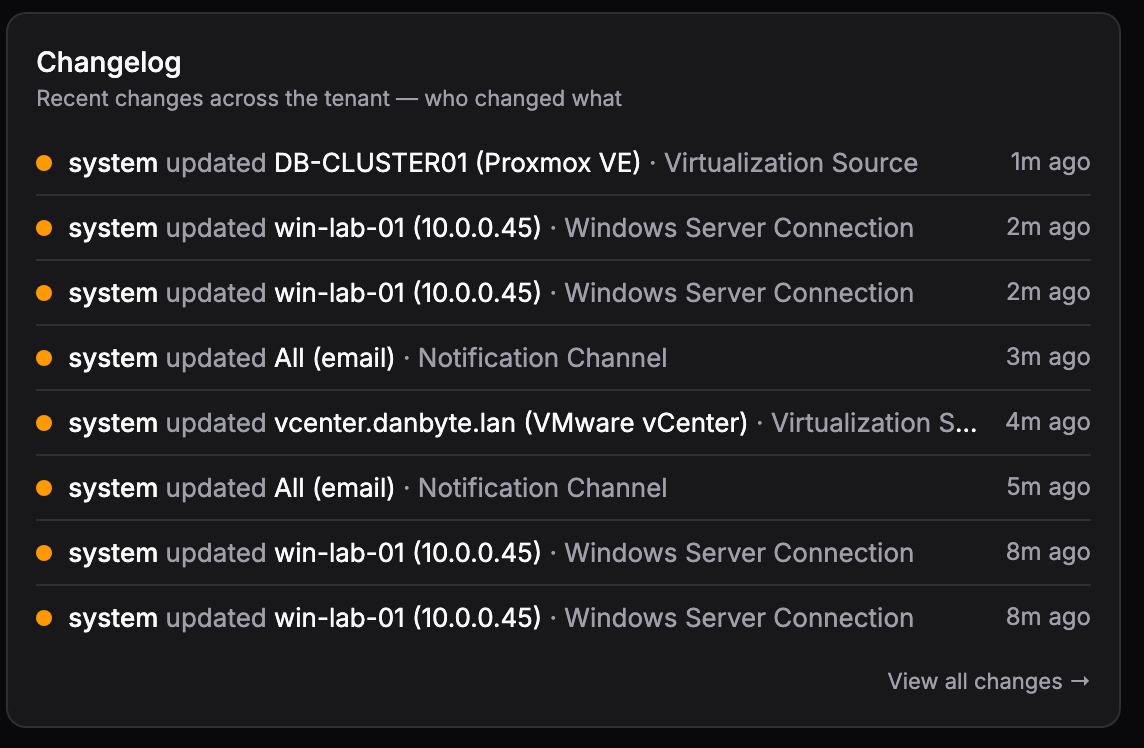Viewport: 1144px width, 748px height.
Task: Click the Changelog heading
Action: [109, 63]
